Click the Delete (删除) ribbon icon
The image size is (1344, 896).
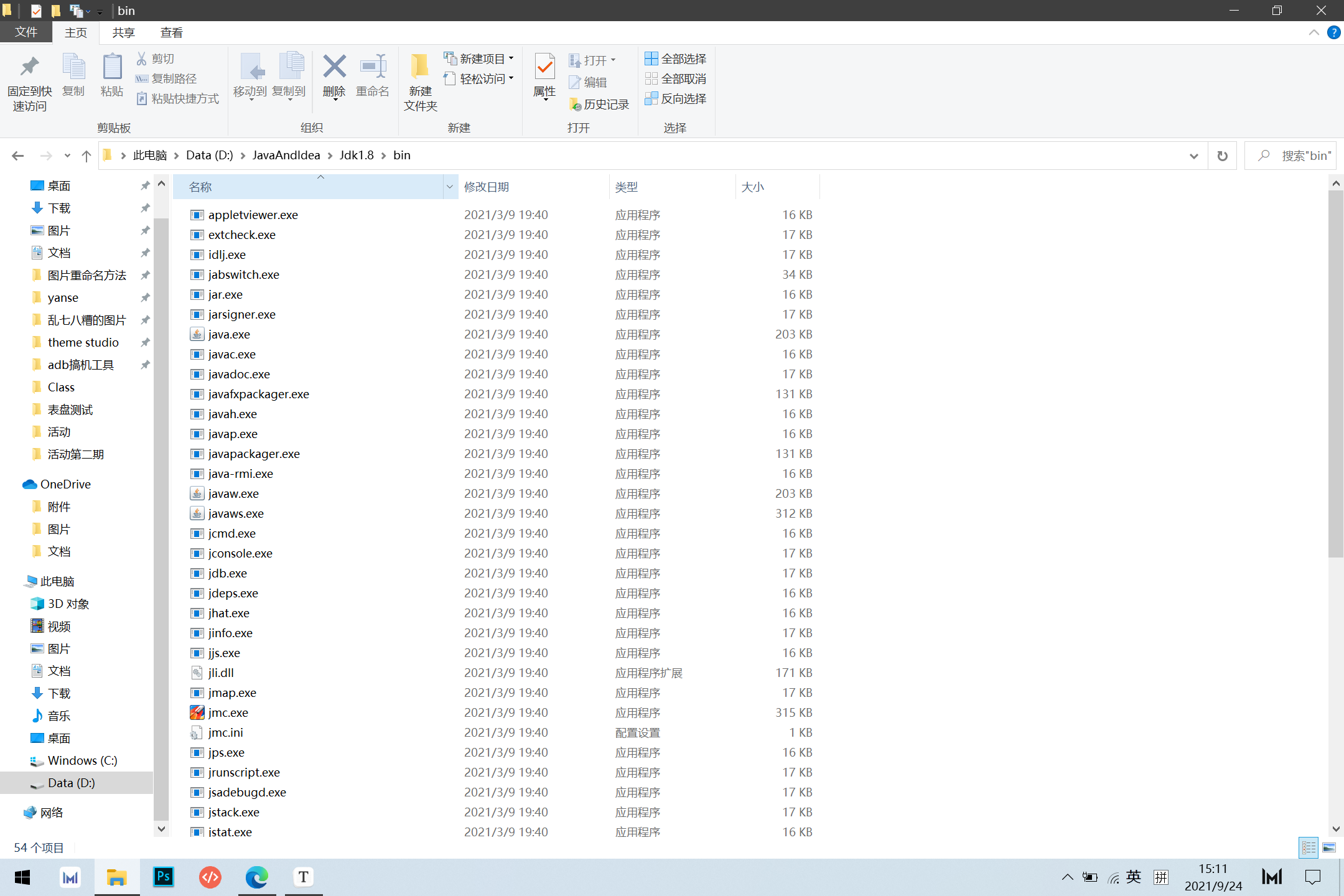334,67
